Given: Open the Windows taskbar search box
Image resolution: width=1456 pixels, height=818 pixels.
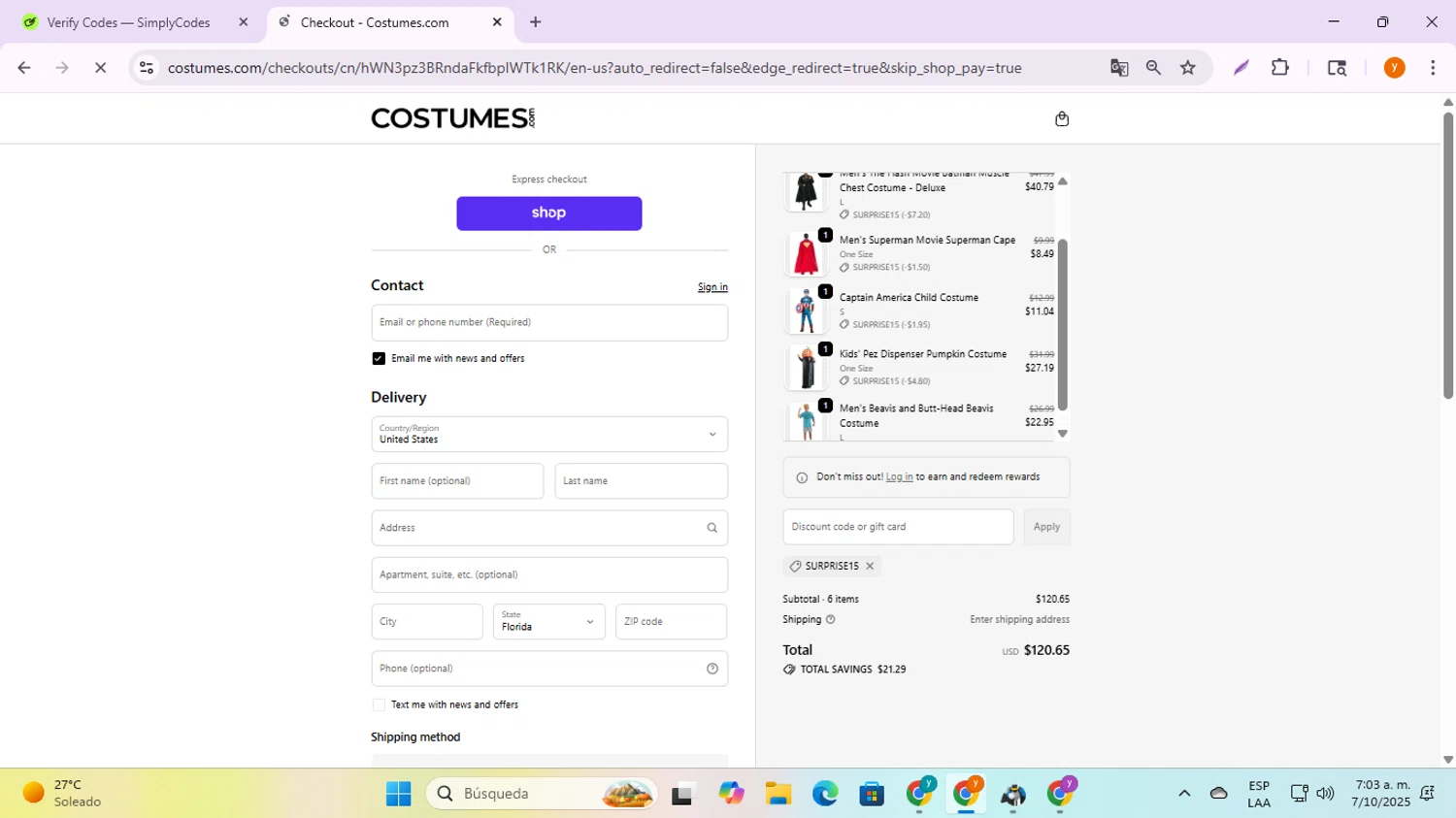Looking at the screenshot, I should [542, 794].
